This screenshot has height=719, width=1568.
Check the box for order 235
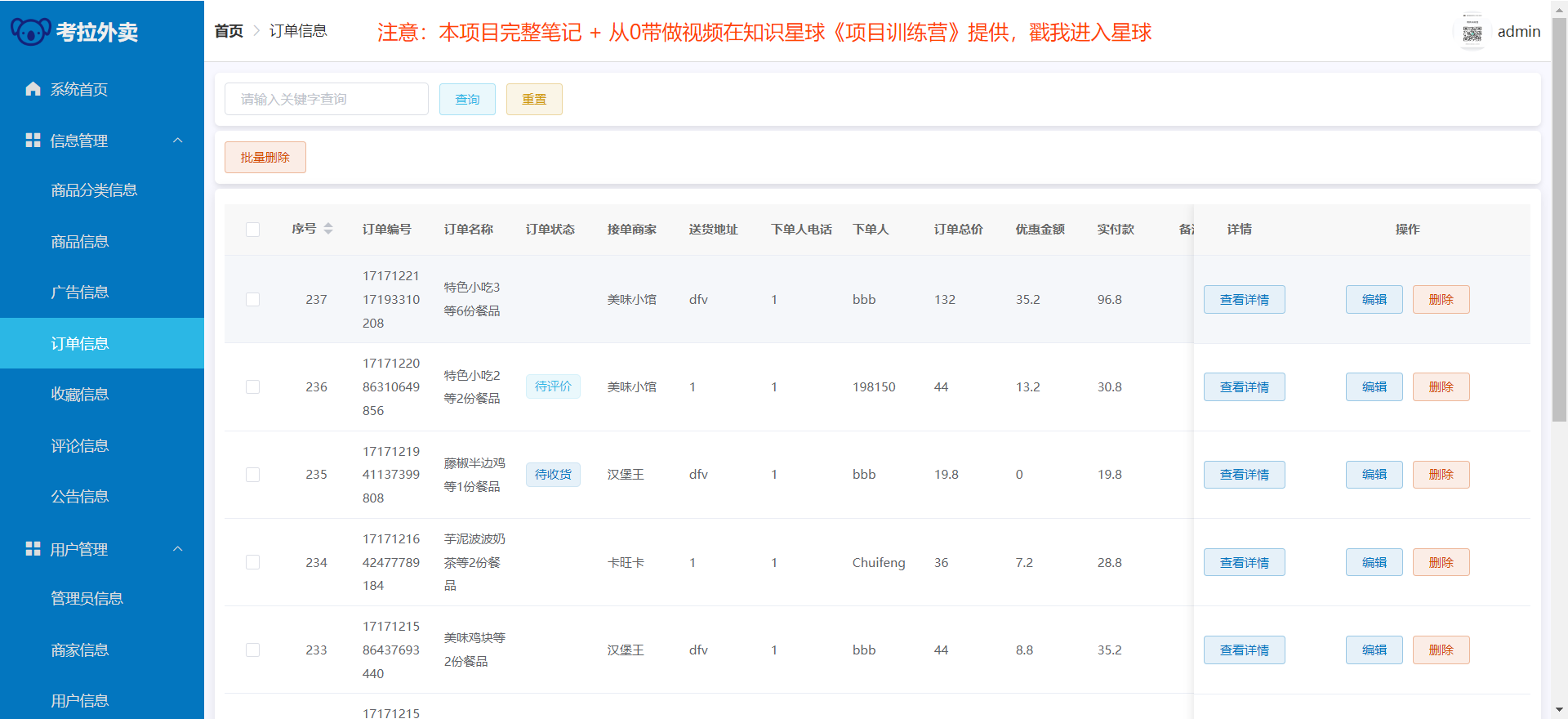click(253, 475)
